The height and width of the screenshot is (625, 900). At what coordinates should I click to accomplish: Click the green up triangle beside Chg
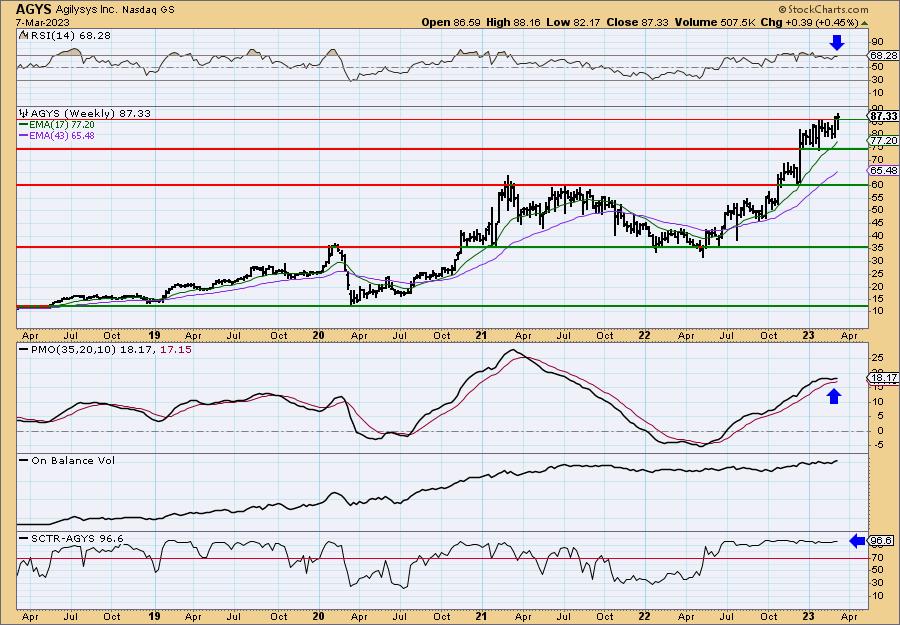point(864,23)
